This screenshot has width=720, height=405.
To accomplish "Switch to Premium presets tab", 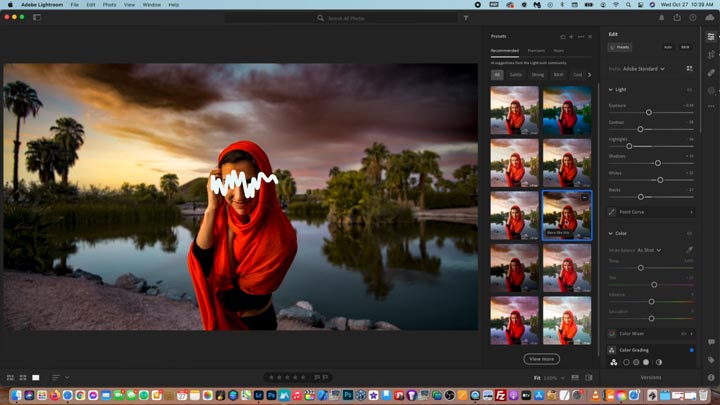I will tap(536, 51).
